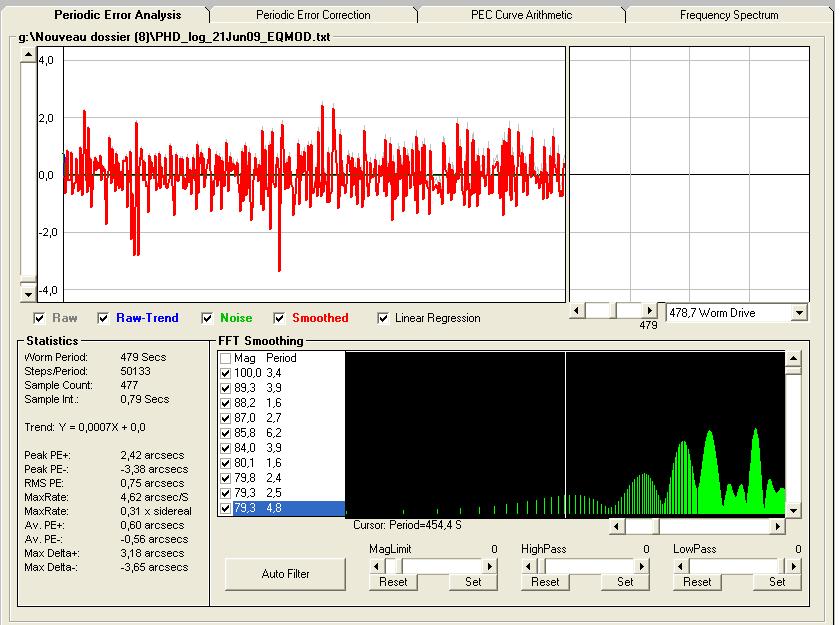Uncheck FFT row 80,1 period 1,6
Image resolution: width=840 pixels, height=625 pixels.
click(226, 463)
